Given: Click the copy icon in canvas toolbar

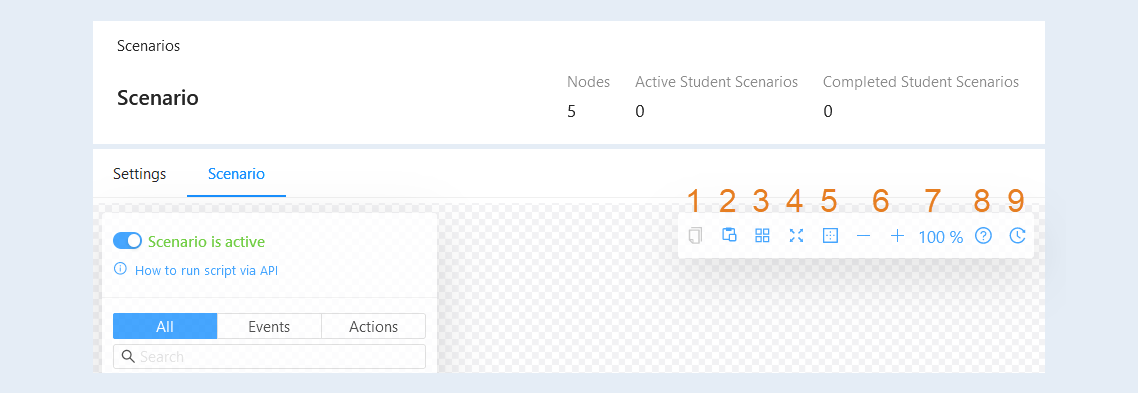Looking at the screenshot, I should click(695, 235).
